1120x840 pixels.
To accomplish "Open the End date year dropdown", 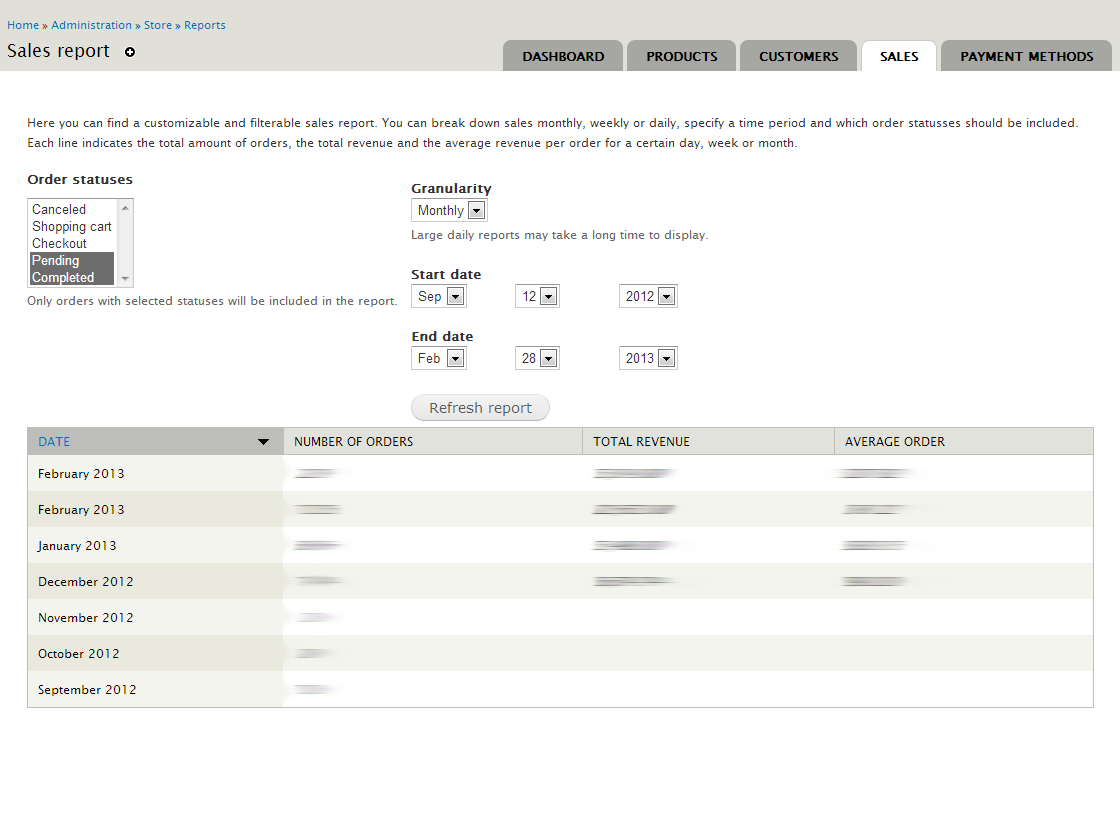I will [648, 359].
